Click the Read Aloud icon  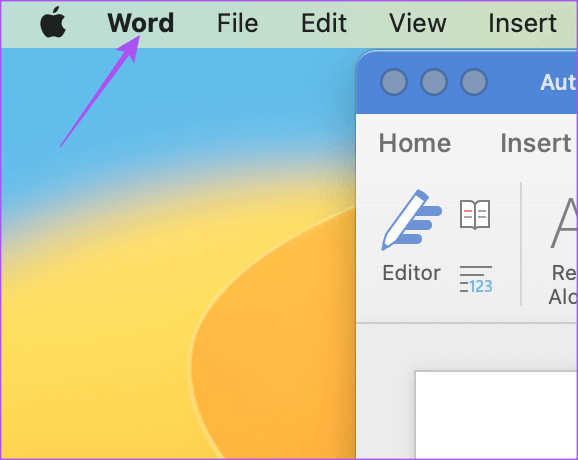pos(564,223)
